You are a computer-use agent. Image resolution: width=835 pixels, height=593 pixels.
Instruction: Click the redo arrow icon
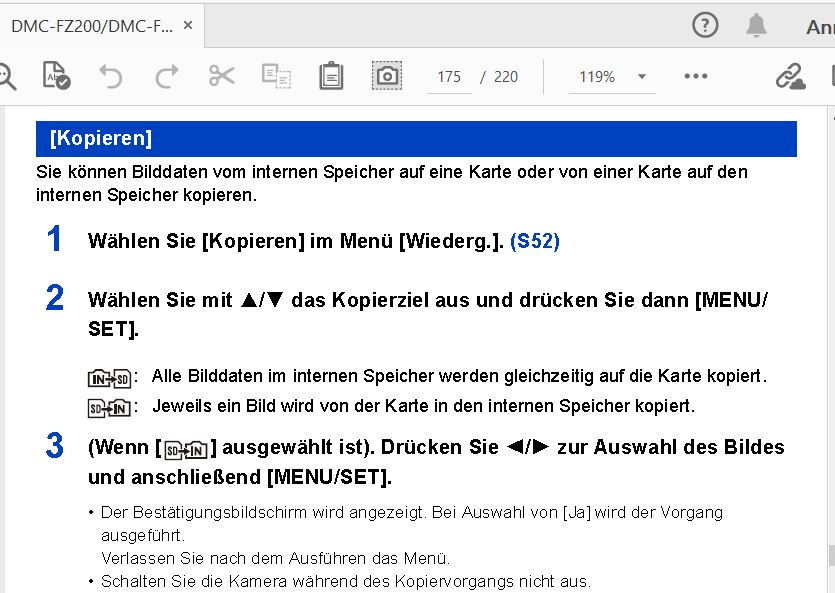tap(166, 76)
